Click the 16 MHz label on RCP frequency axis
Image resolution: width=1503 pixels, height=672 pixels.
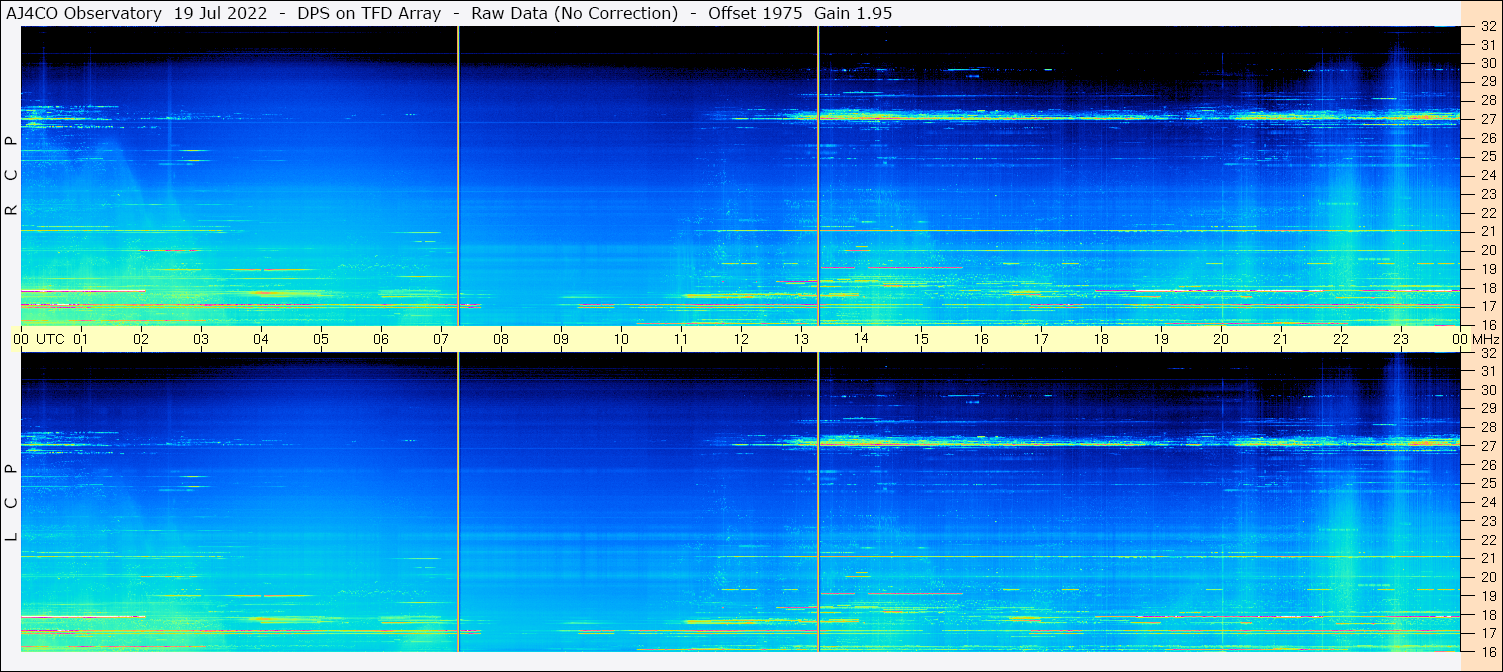point(1488,324)
